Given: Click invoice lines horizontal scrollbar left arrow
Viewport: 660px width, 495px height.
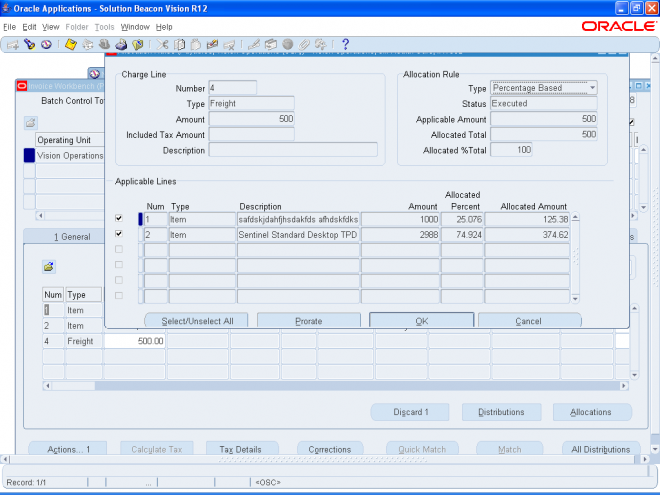Looking at the screenshot, I should coord(47,386).
